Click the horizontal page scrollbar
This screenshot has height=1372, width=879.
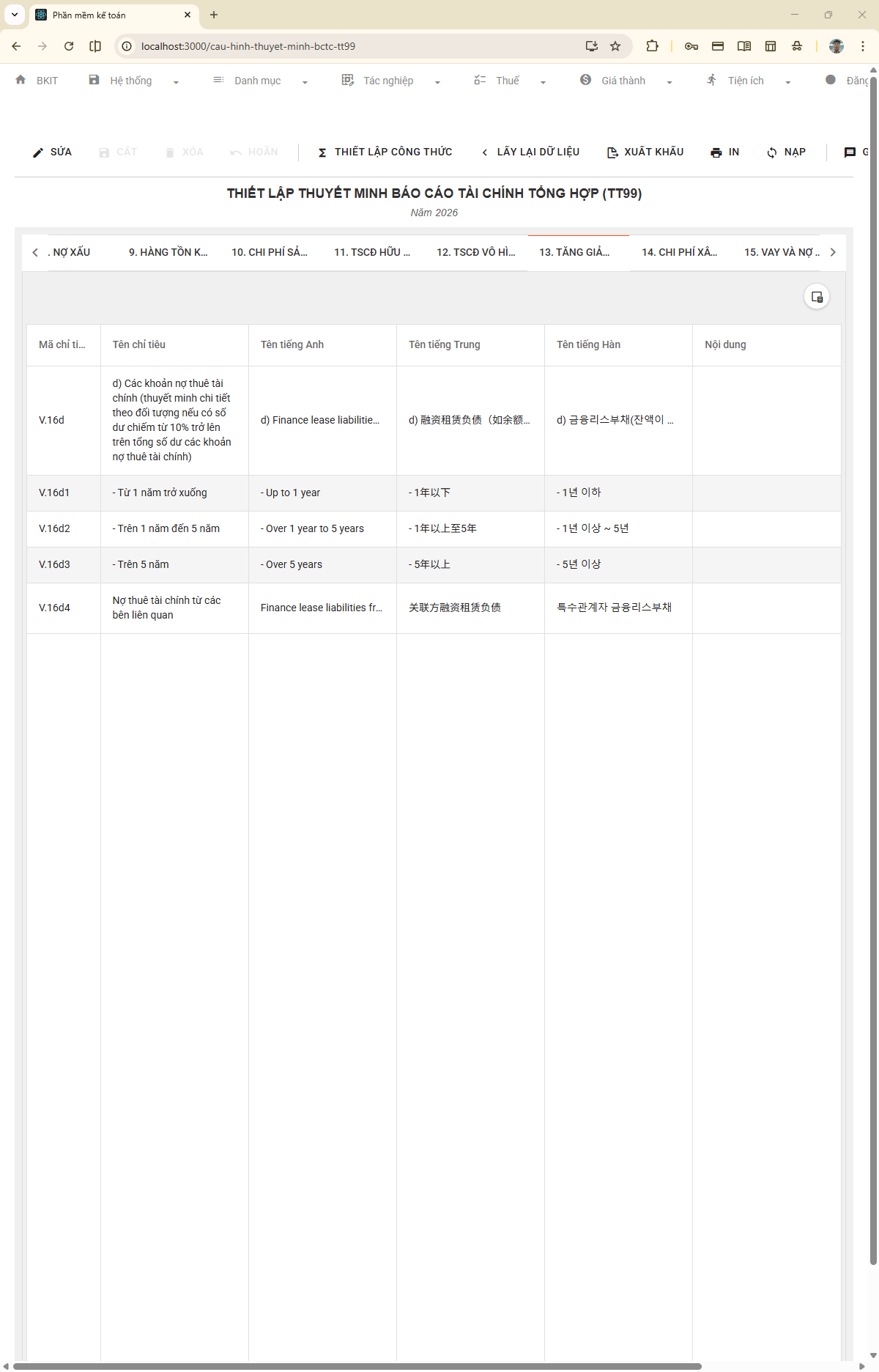357,1366
